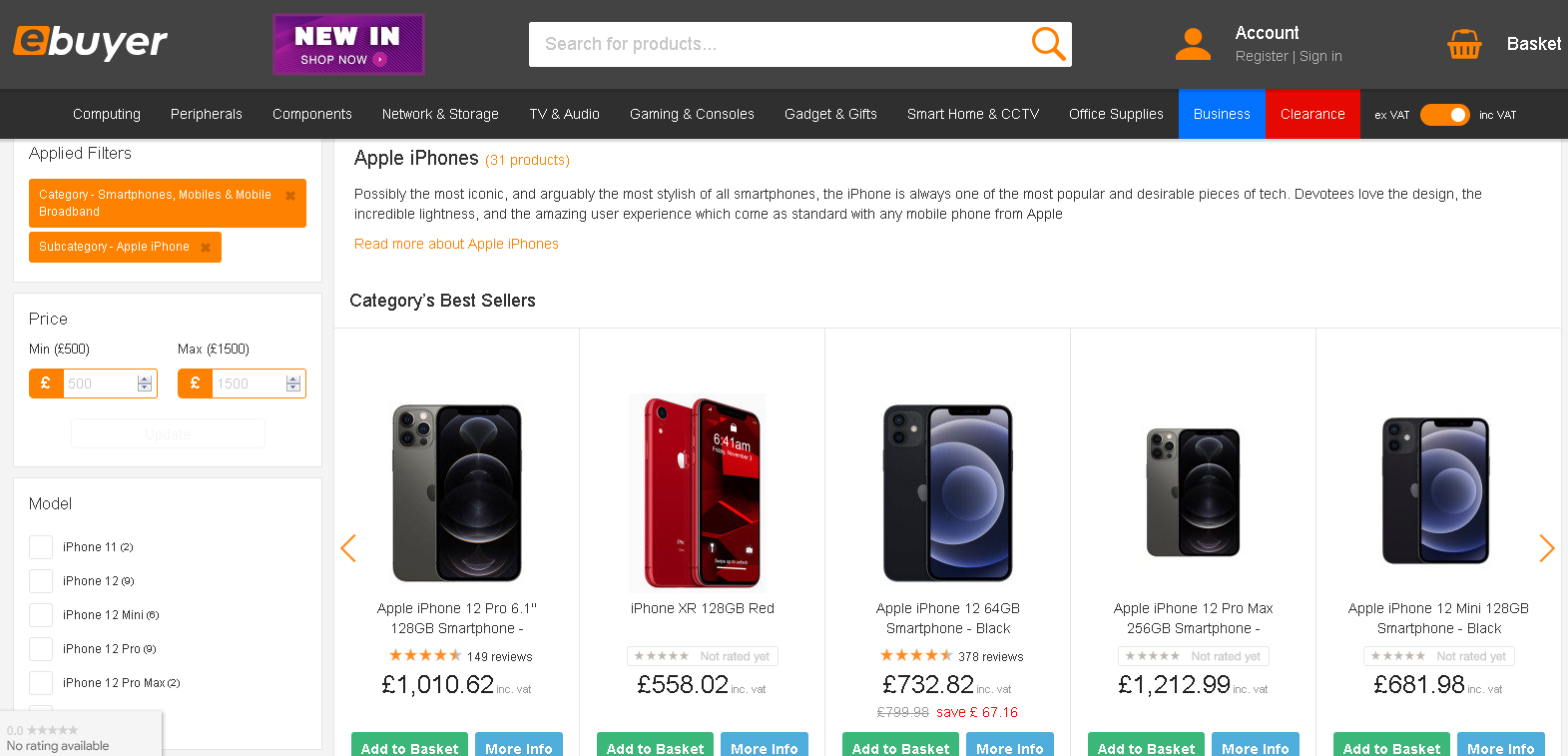
Task: Show previous best sellers with left arrow
Action: pos(348,548)
